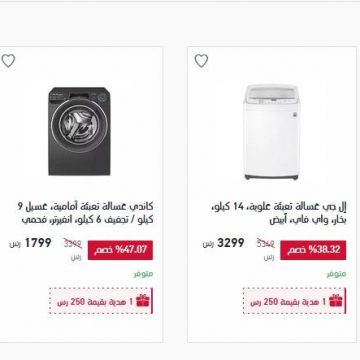Select the 250 SAR gift offer on Candy

[101, 301]
